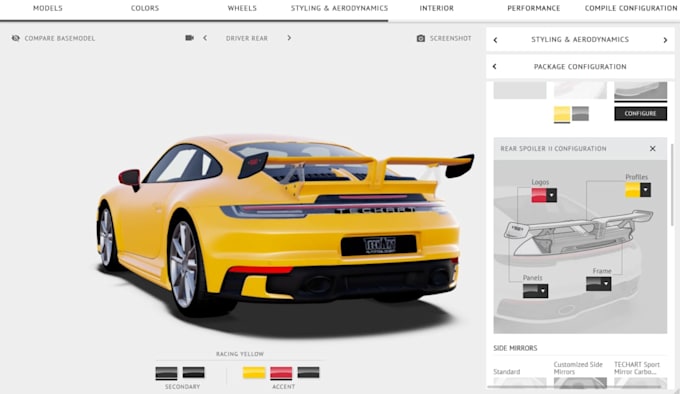Select the red Logos color swatch
The width and height of the screenshot is (680, 394).
pyautogui.click(x=539, y=195)
